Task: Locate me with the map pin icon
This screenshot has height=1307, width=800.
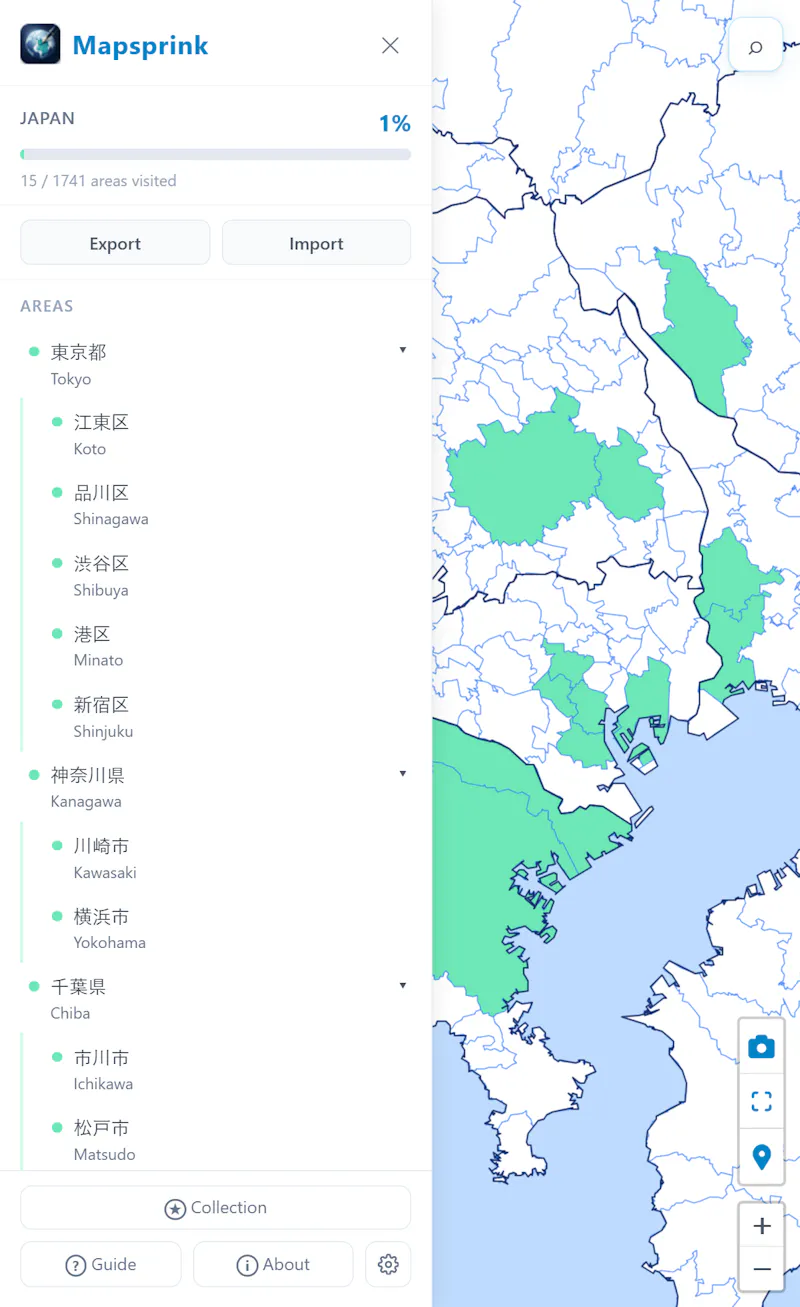Action: click(762, 1157)
